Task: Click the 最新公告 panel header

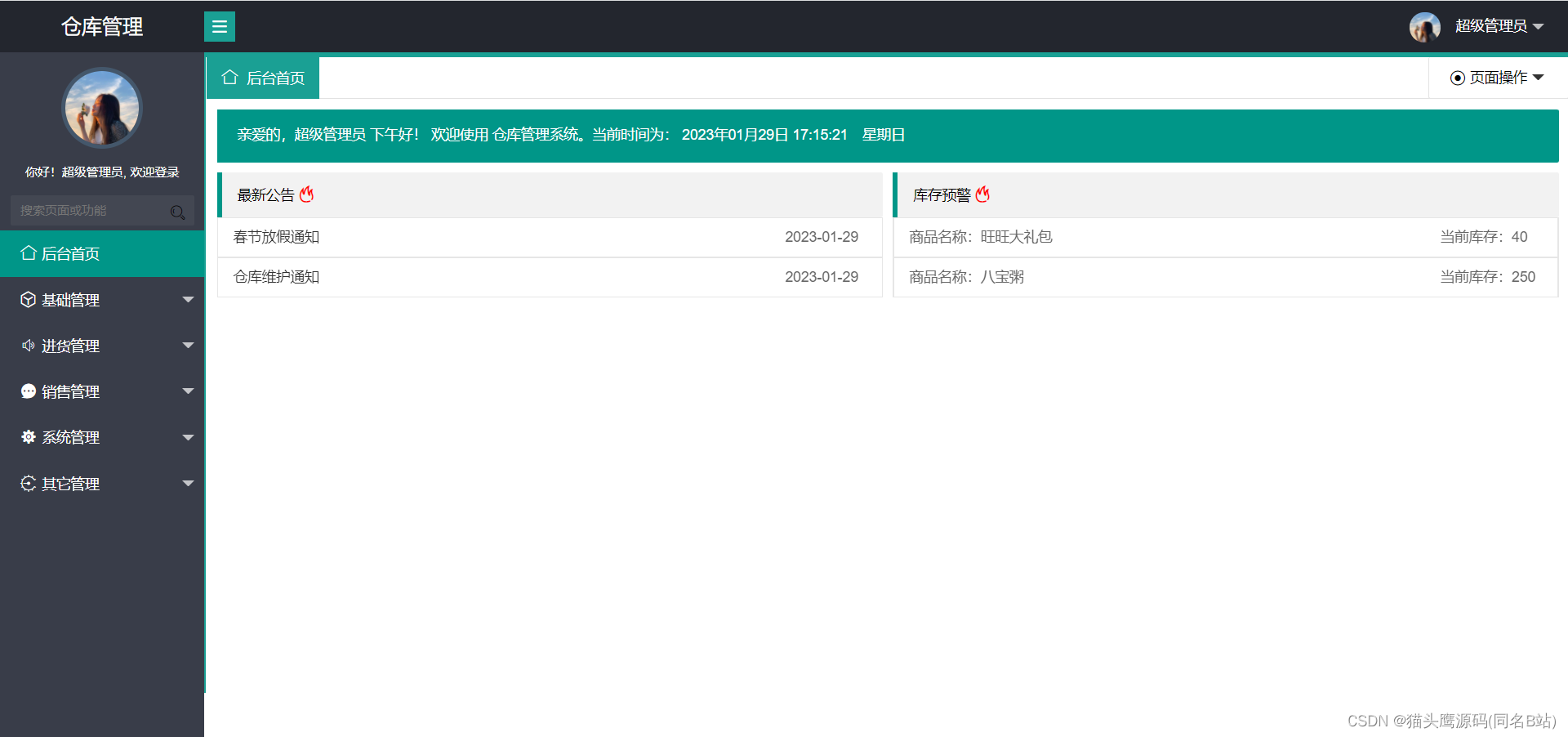Action: [x=550, y=194]
